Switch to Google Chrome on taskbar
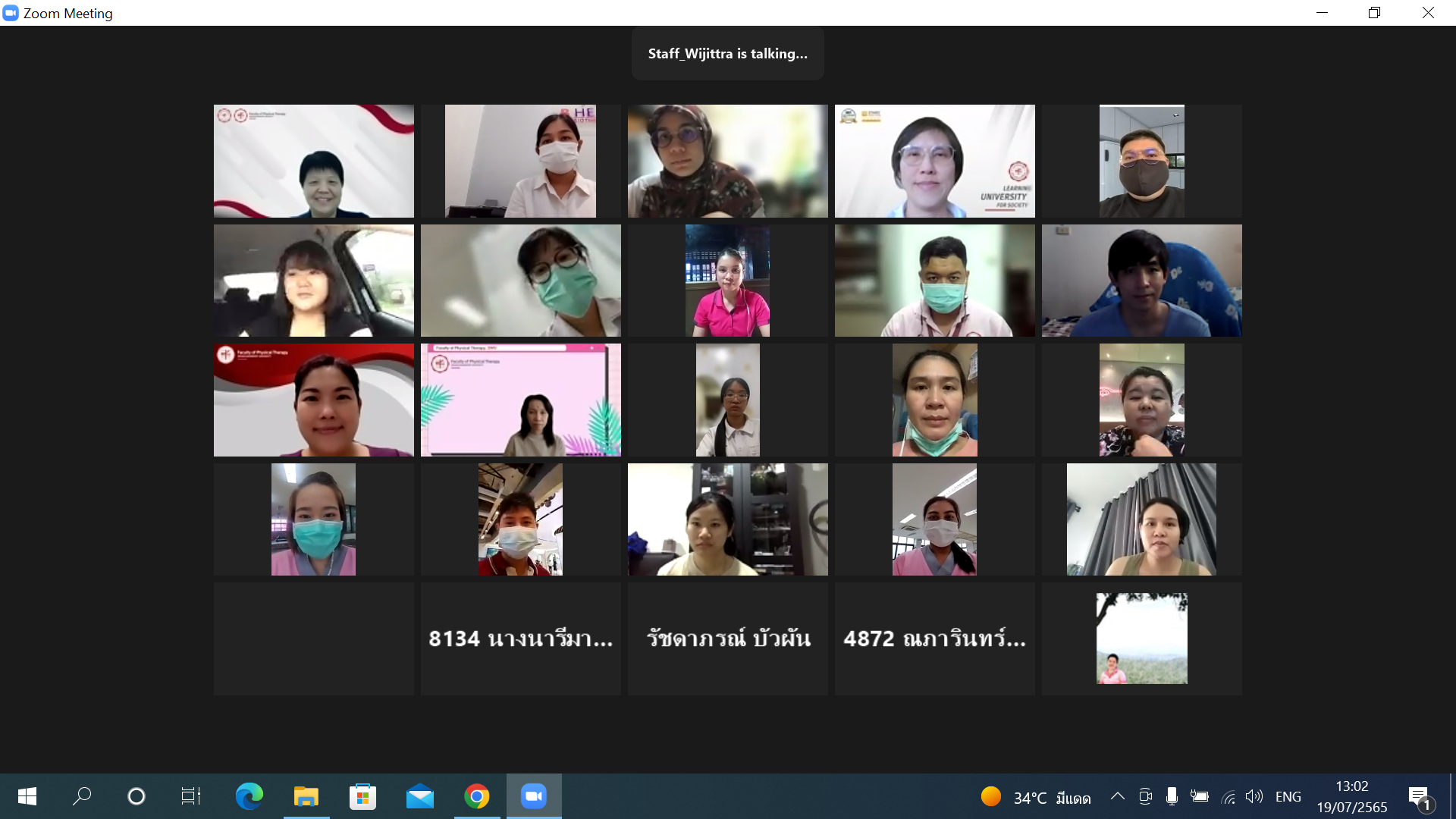1456x819 pixels. [x=477, y=796]
